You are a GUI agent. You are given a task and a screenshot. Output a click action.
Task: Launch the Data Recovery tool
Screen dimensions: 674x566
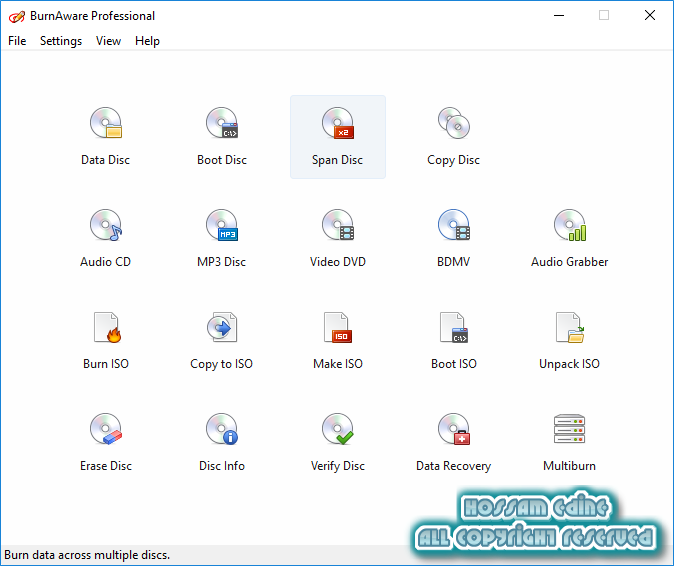pyautogui.click(x=453, y=443)
